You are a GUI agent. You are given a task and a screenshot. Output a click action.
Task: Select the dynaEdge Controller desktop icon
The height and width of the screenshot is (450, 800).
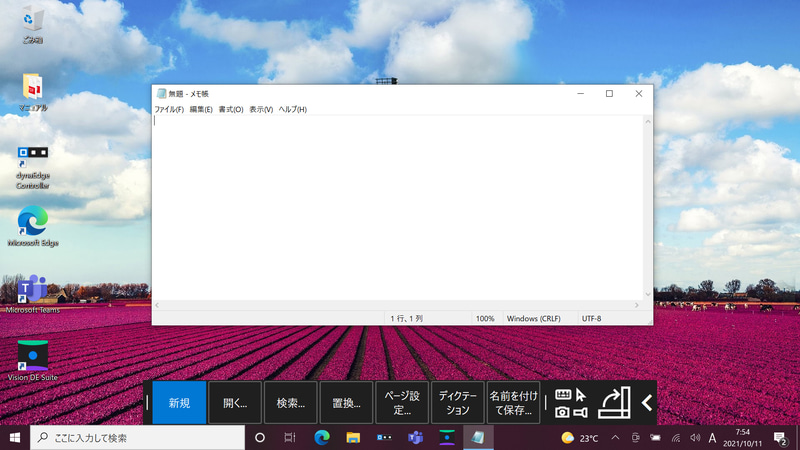tap(33, 167)
